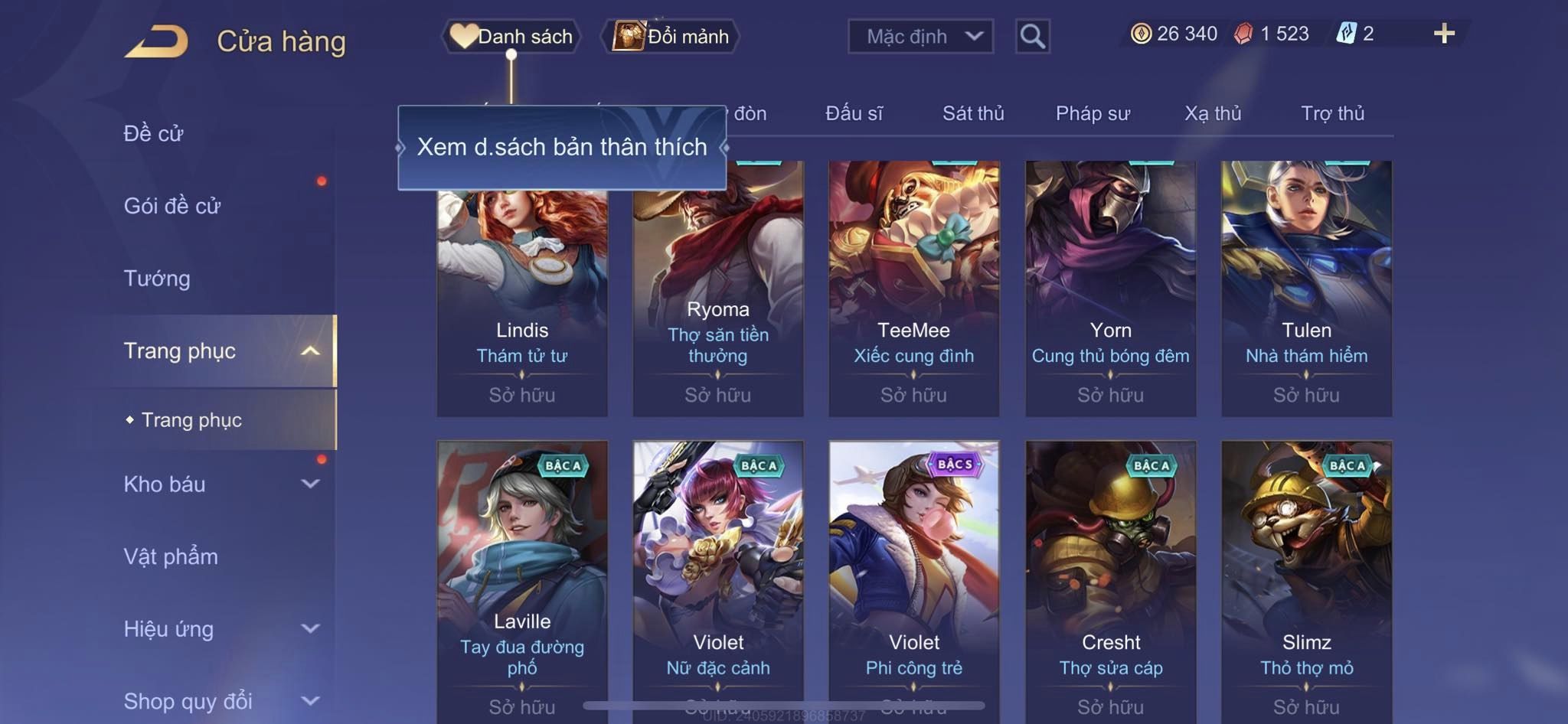The width and height of the screenshot is (1568, 724).
Task: Switch to the Sát thủ tab
Action: [972, 113]
